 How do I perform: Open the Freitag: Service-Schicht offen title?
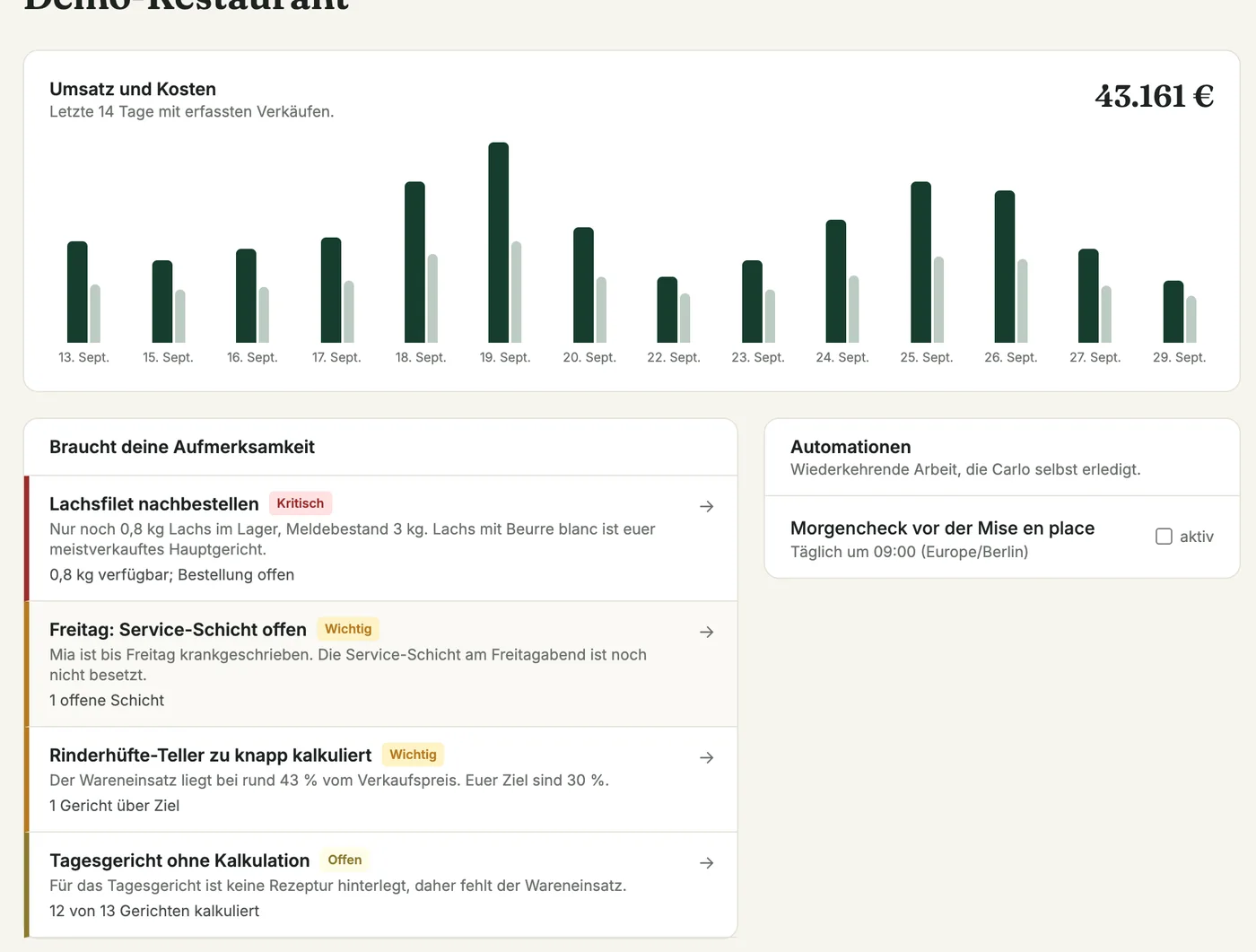click(178, 630)
